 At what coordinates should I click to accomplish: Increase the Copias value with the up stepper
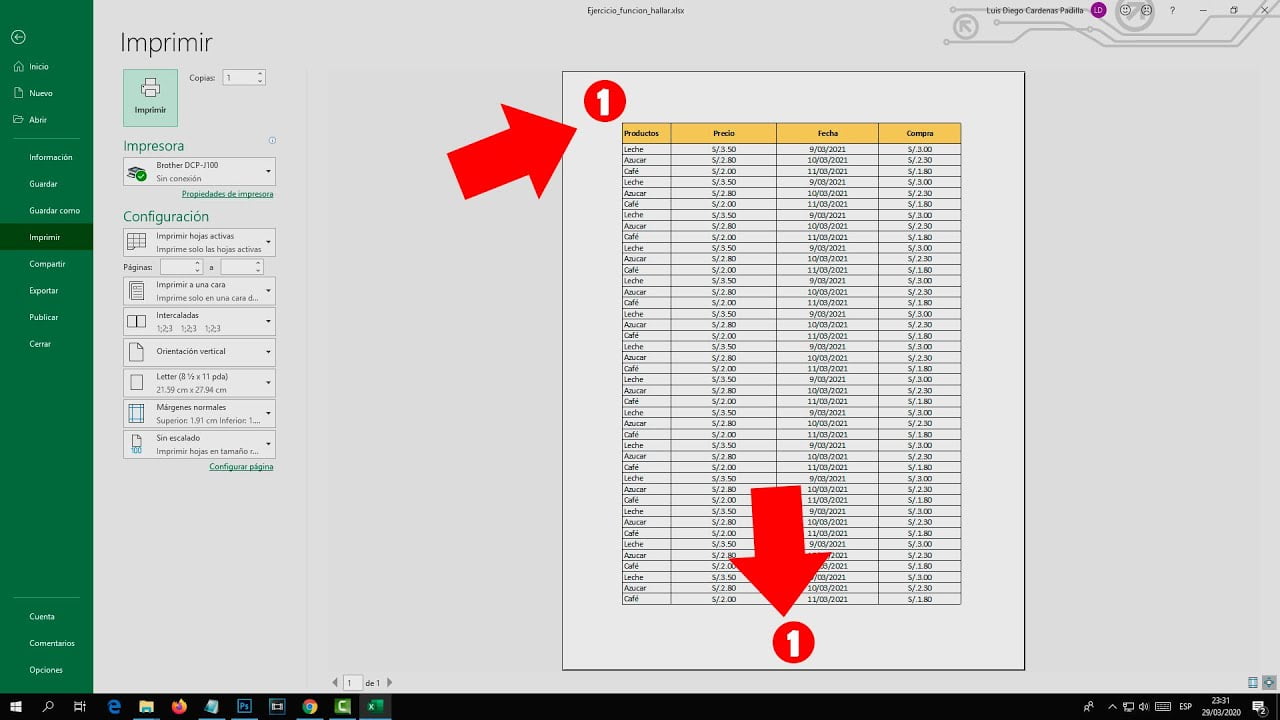tap(258, 73)
